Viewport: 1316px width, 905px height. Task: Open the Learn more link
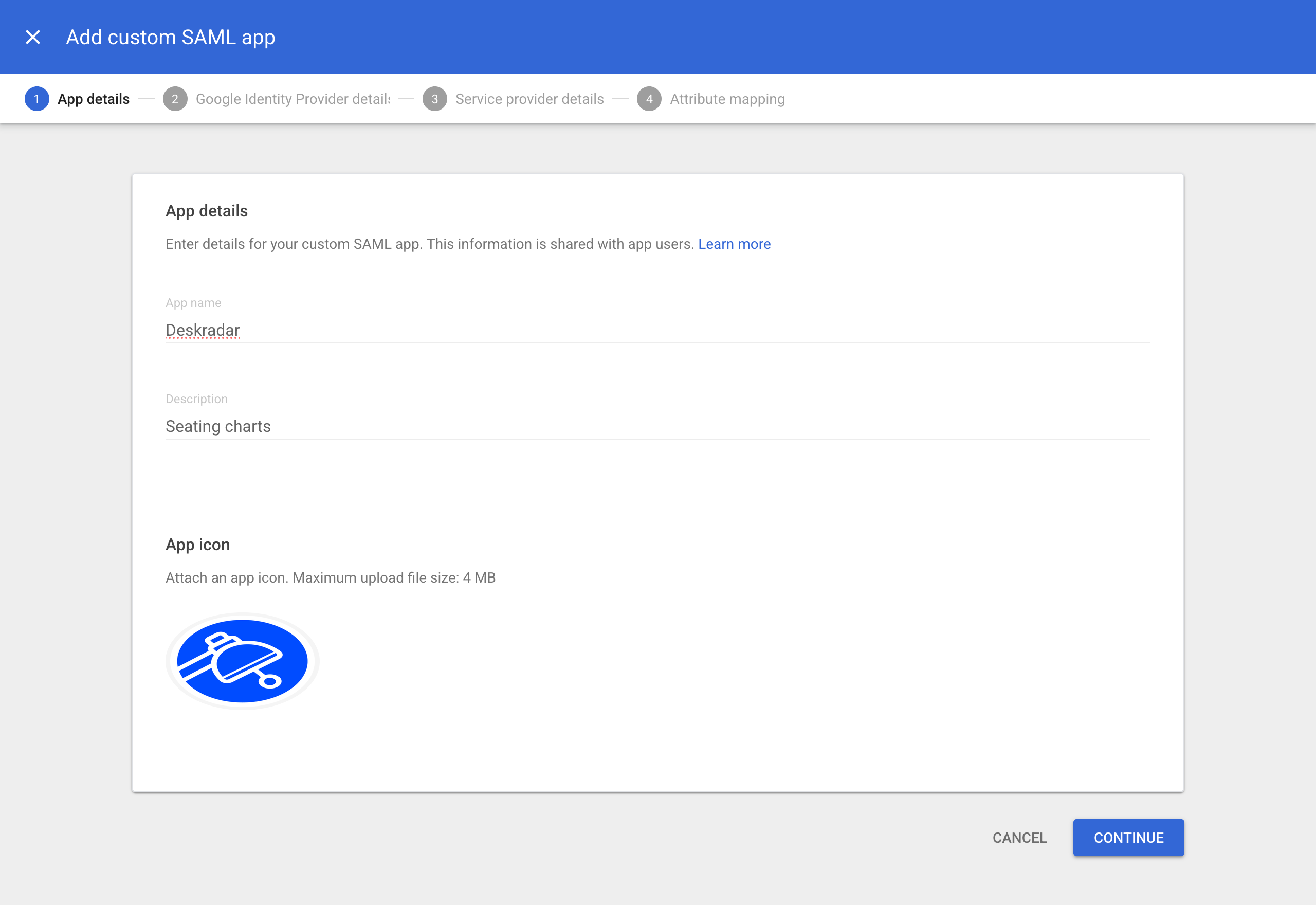[734, 244]
